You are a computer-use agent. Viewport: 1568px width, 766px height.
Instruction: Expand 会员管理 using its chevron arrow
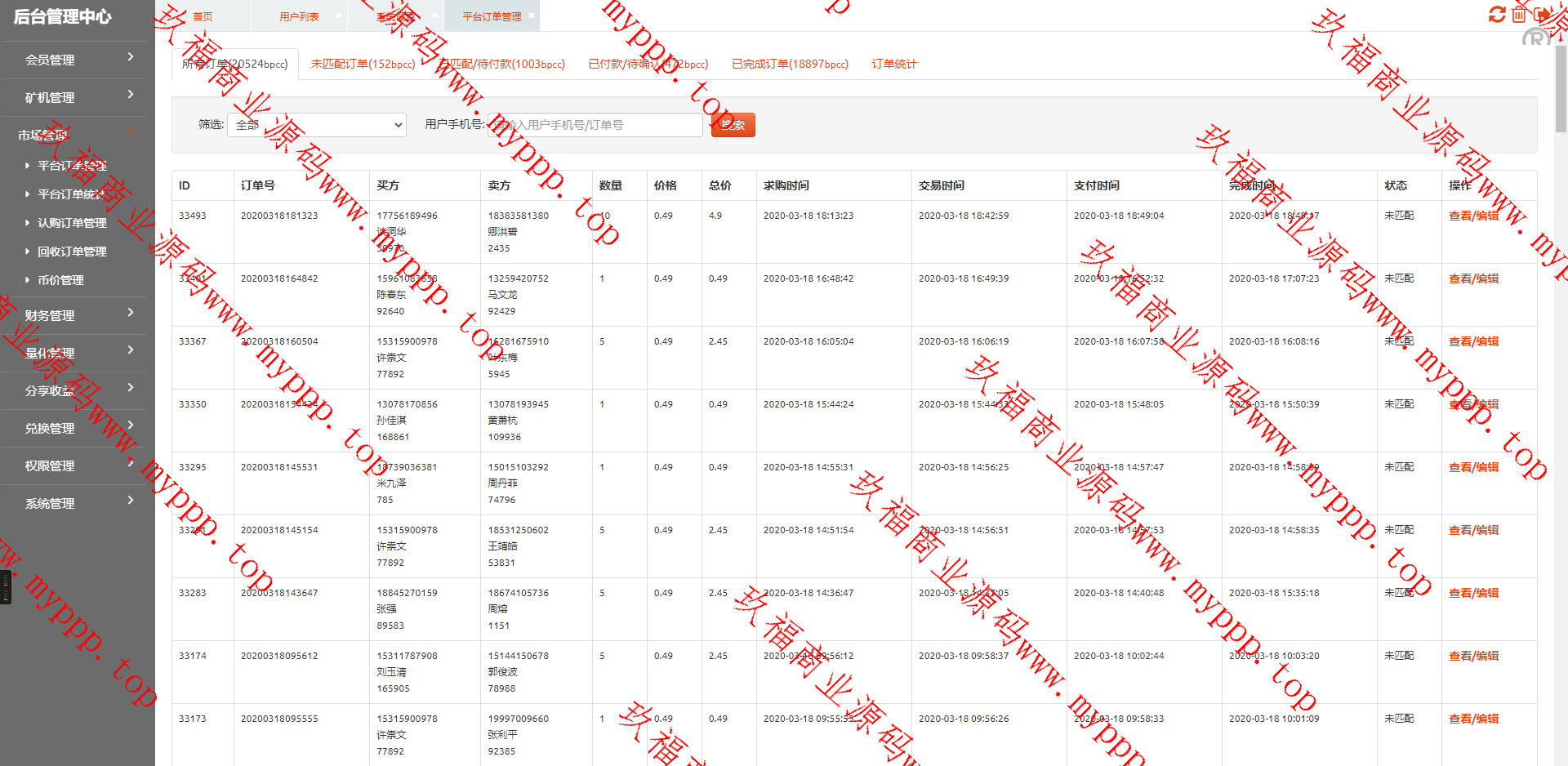click(x=131, y=57)
